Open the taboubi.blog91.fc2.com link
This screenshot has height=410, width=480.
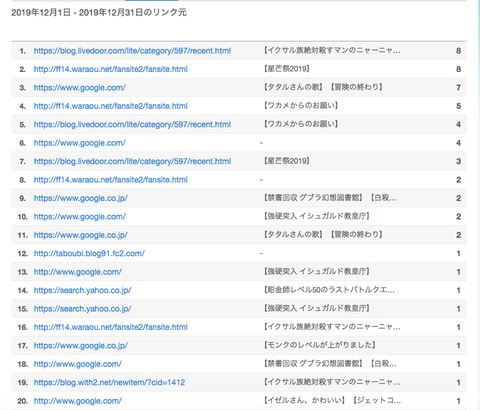(89, 254)
